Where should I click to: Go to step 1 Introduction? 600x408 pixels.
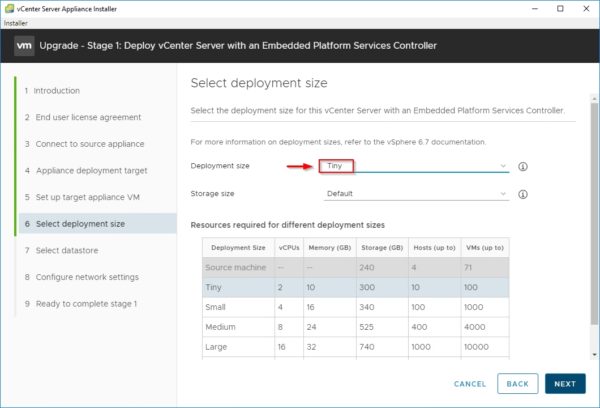[52, 91]
